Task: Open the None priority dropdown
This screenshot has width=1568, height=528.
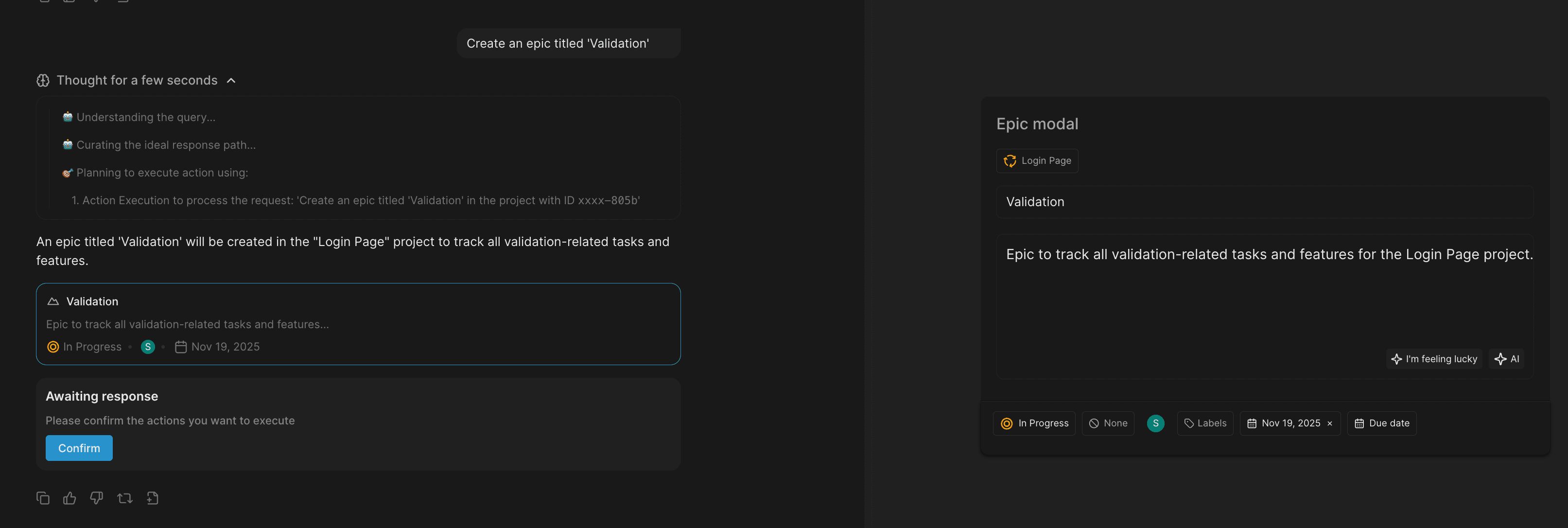Action: [x=1108, y=423]
